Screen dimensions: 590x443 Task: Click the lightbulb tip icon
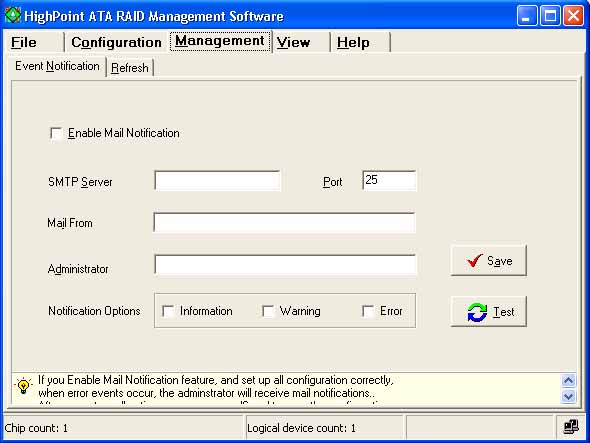(x=23, y=386)
